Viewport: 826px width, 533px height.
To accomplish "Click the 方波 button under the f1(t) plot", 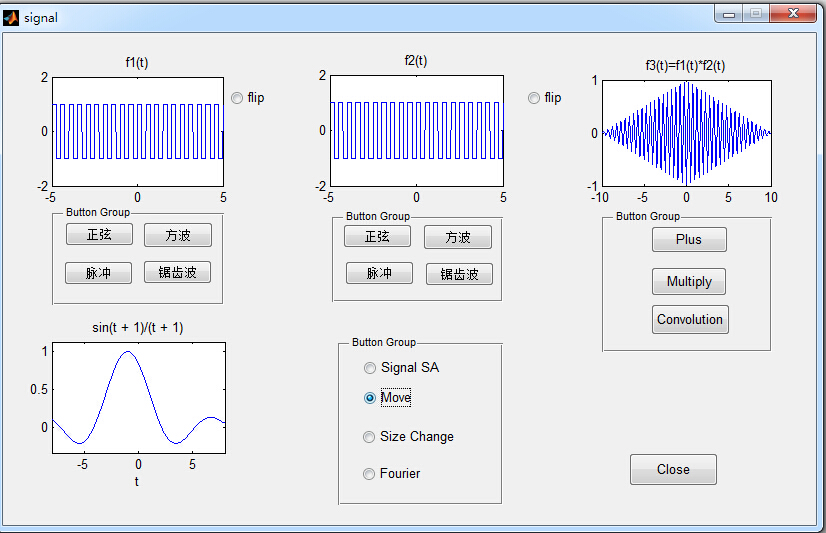I will click(x=178, y=235).
